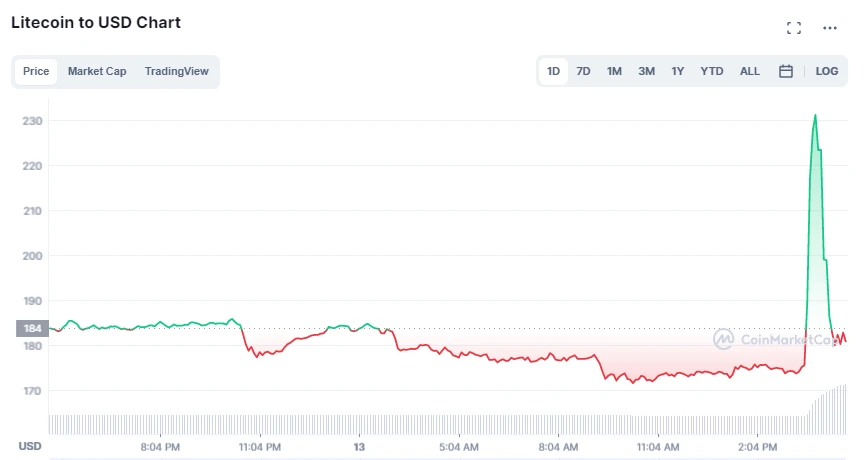Select the 1D time range
The image size is (865, 460).
[x=553, y=71]
